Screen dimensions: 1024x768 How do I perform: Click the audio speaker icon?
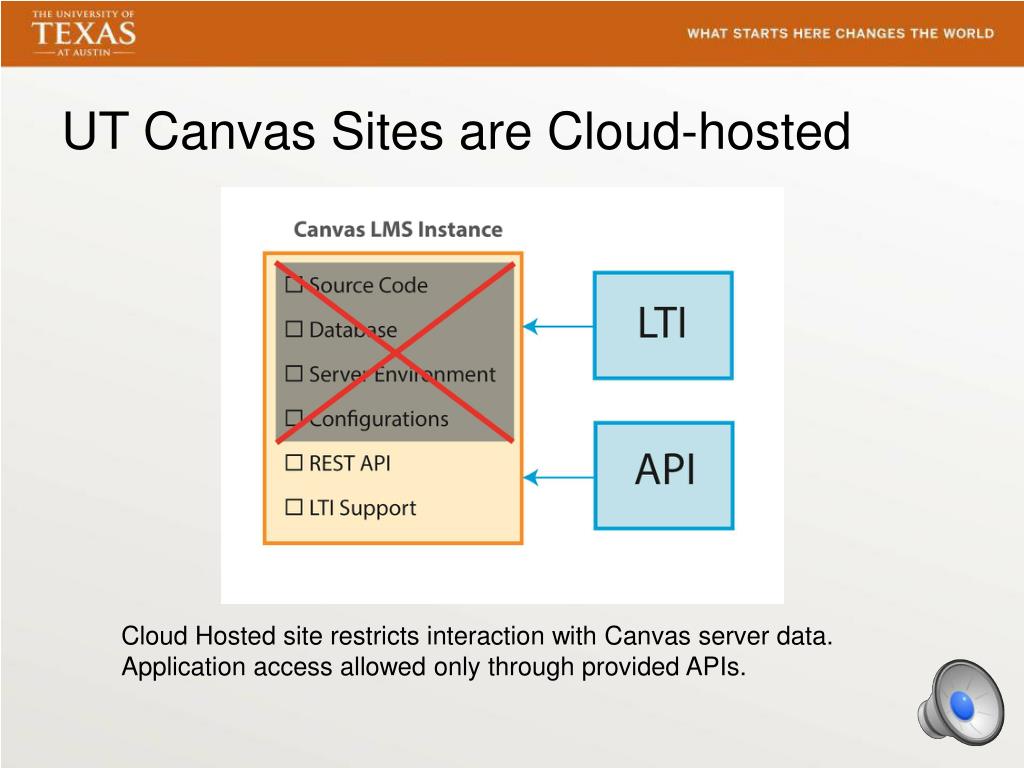click(962, 703)
